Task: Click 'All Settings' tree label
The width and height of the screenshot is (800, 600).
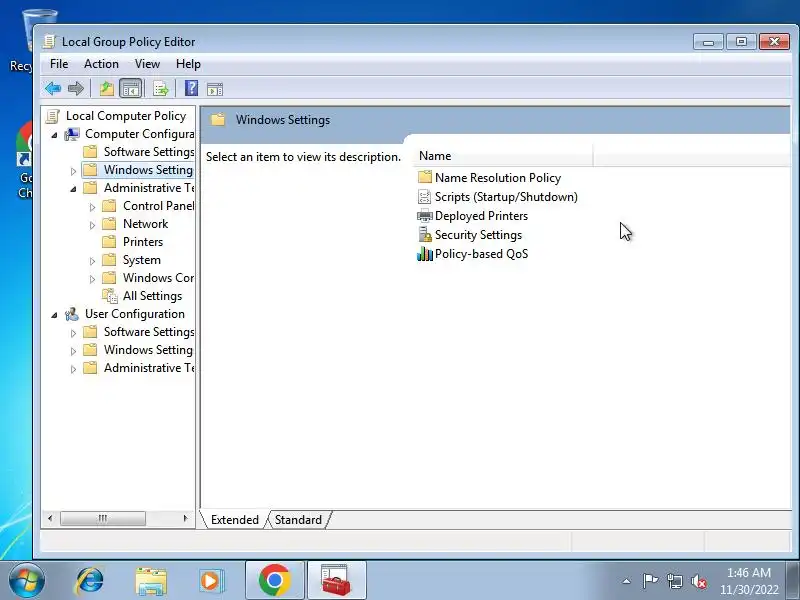Action: (x=152, y=296)
